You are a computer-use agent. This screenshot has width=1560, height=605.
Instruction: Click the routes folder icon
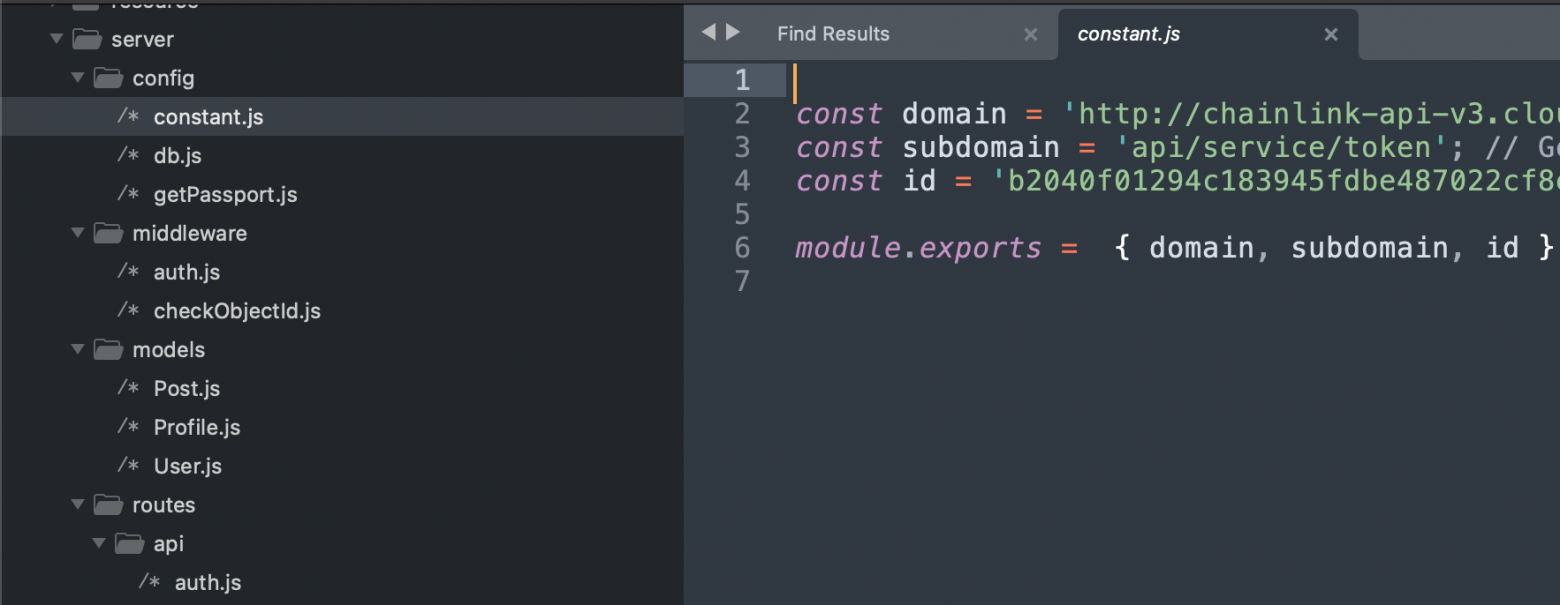pyautogui.click(x=109, y=505)
